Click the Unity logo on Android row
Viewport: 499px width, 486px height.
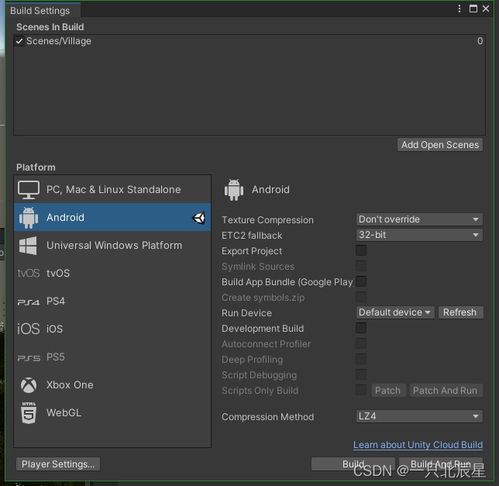[x=199, y=218]
